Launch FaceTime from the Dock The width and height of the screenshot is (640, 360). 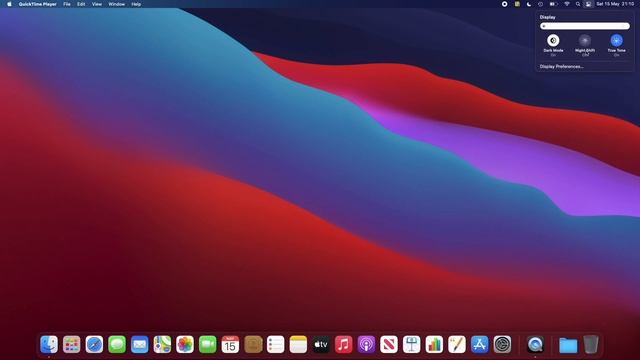tap(208, 344)
